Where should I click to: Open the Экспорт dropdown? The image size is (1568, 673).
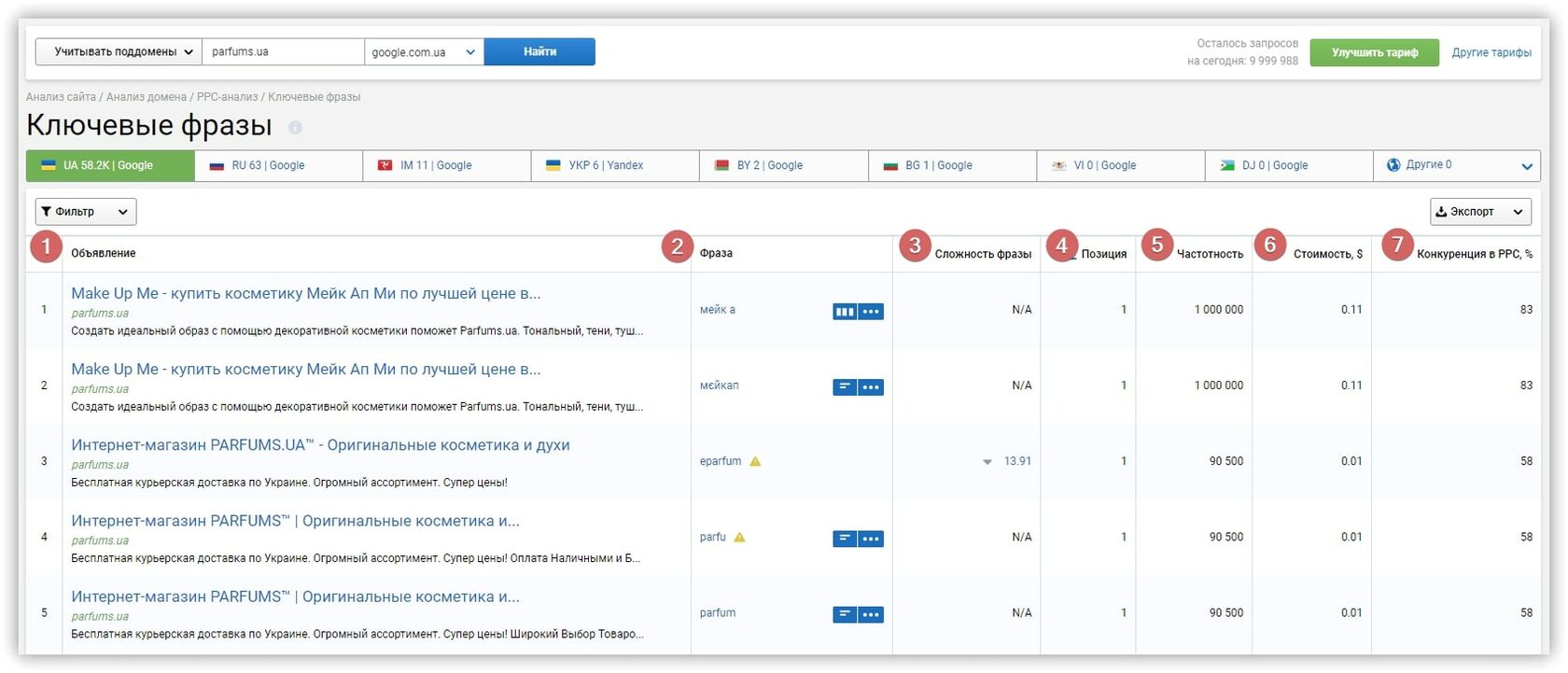[1480, 212]
